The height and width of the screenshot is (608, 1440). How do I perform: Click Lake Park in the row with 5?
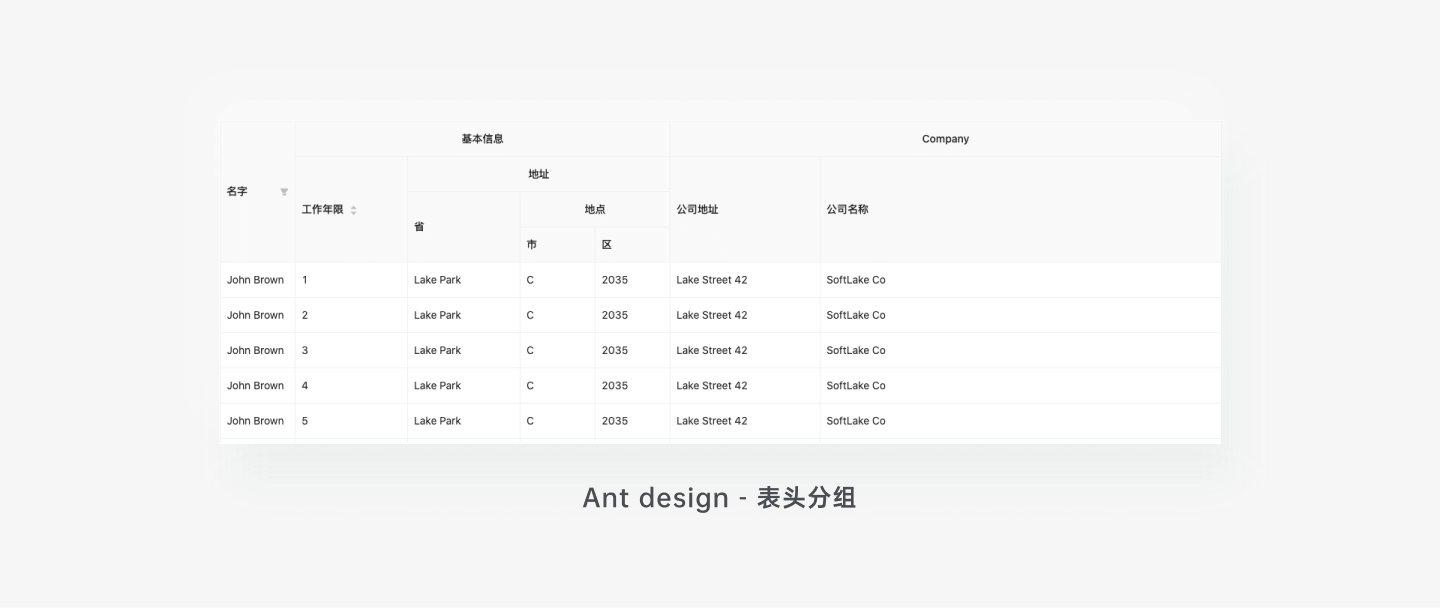click(437, 421)
